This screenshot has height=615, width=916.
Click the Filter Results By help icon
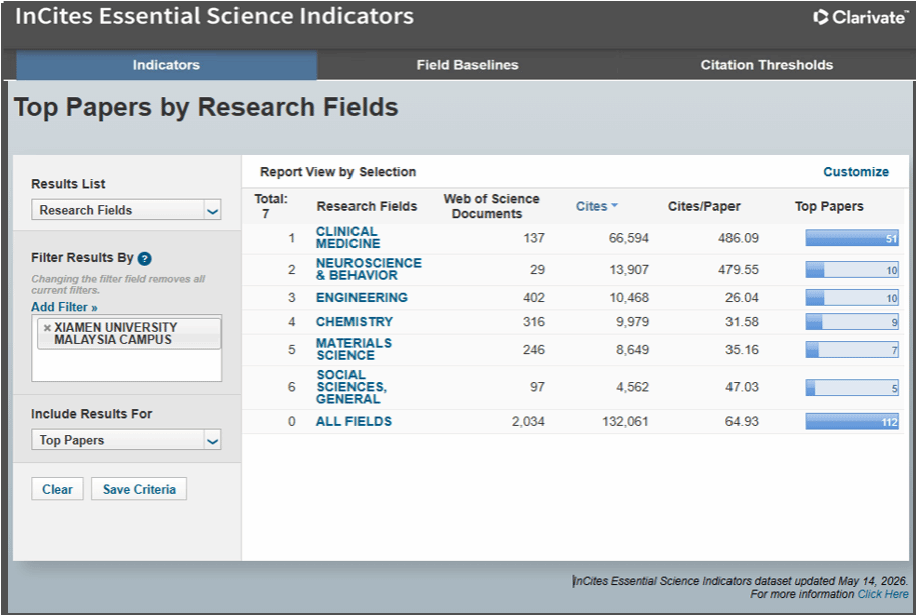[x=144, y=258]
